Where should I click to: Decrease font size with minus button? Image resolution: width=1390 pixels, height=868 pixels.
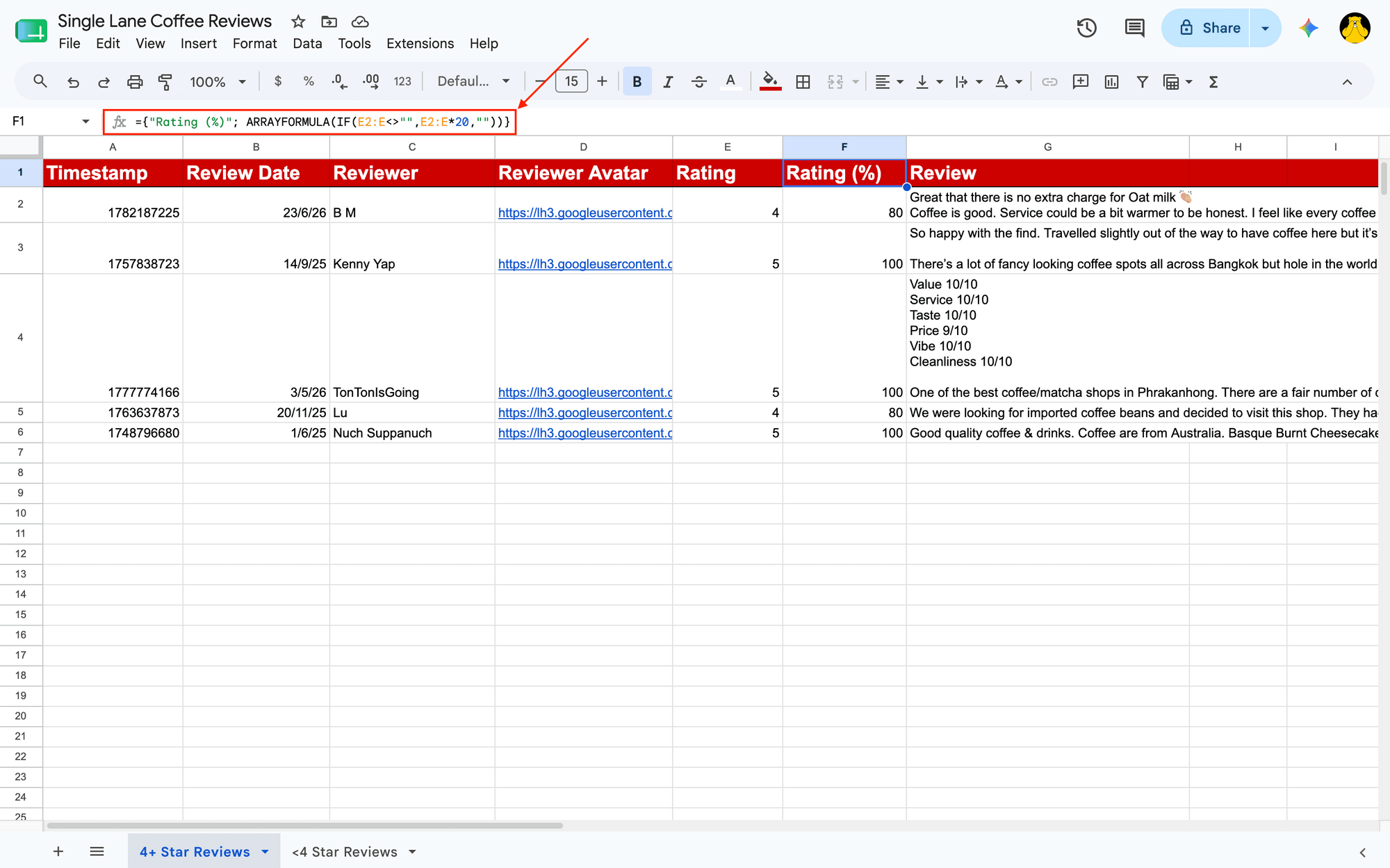(x=540, y=81)
